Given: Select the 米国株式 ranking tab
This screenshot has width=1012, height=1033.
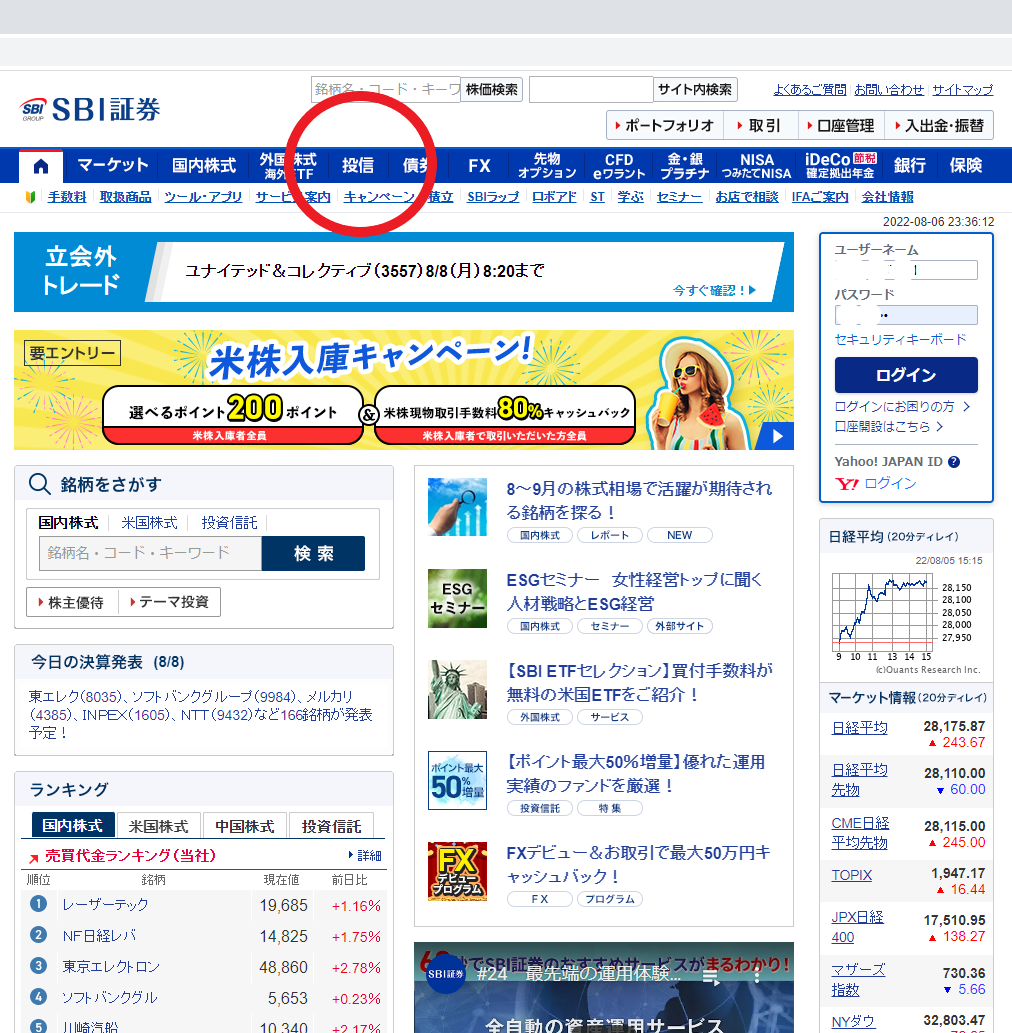Looking at the screenshot, I should [158, 826].
